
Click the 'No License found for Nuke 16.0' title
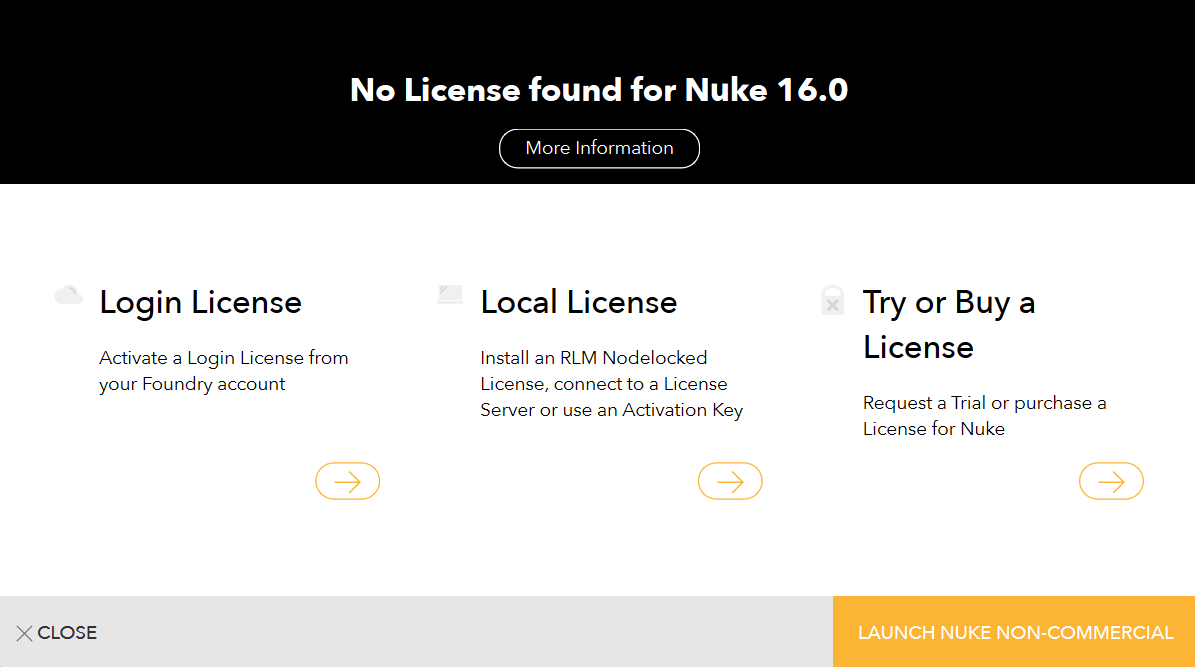pyautogui.click(x=599, y=90)
